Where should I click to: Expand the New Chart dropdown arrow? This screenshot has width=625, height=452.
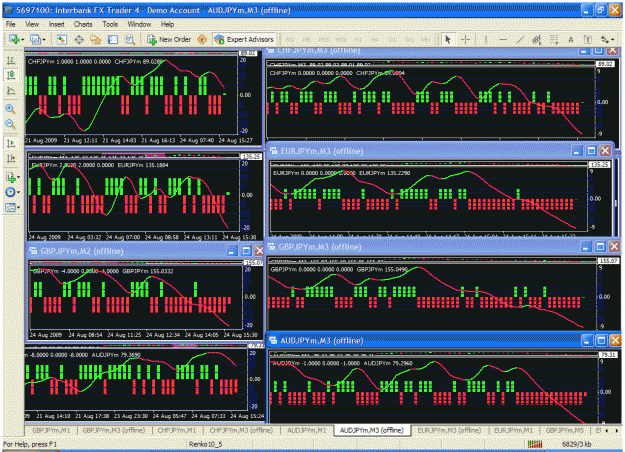(x=22, y=40)
